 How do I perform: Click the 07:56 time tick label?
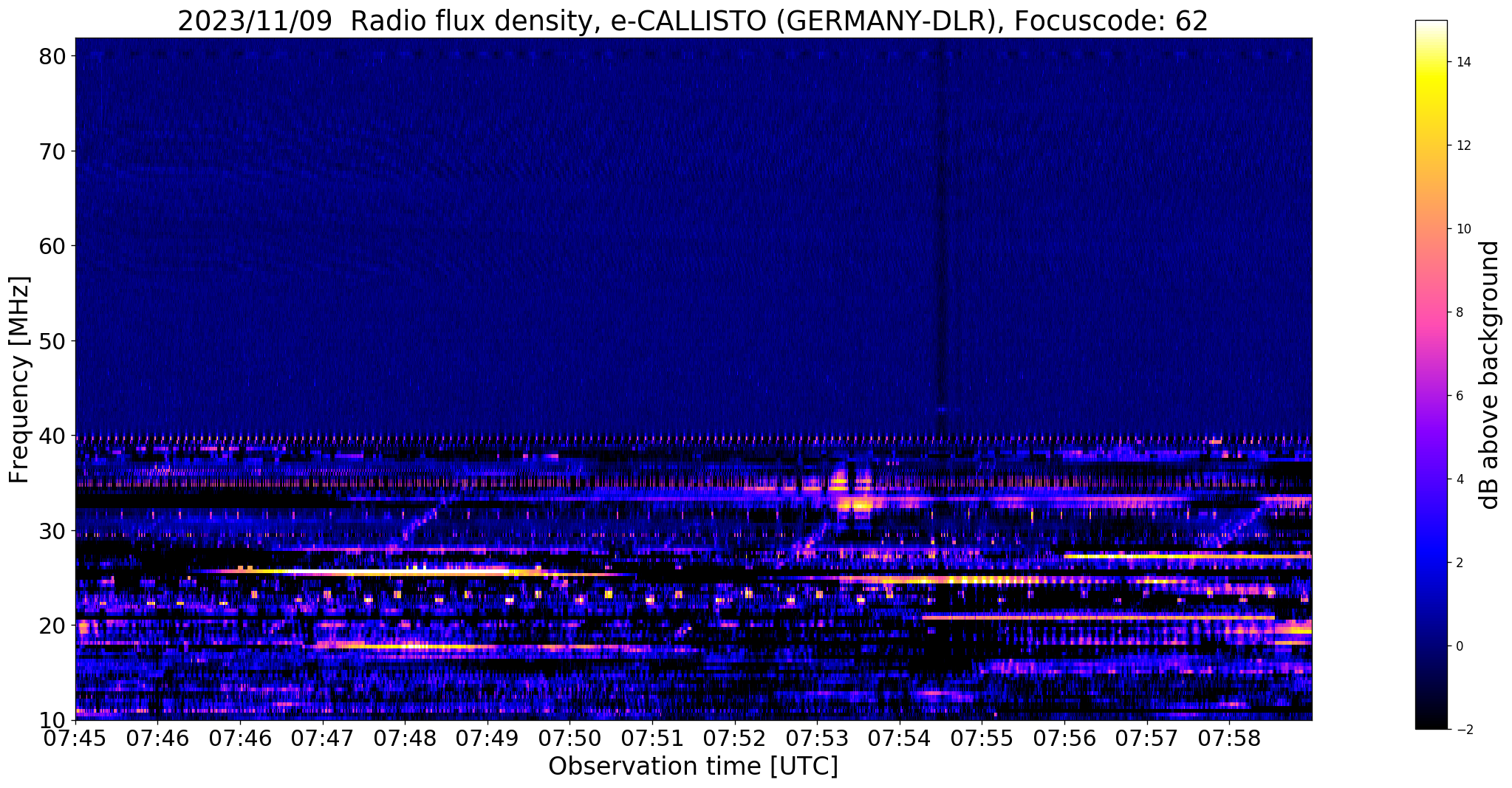(1064, 739)
